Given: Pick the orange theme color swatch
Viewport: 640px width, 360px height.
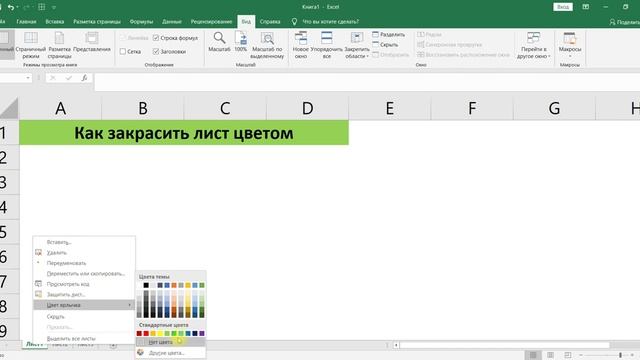Looking at the screenshot, I should (174, 285).
